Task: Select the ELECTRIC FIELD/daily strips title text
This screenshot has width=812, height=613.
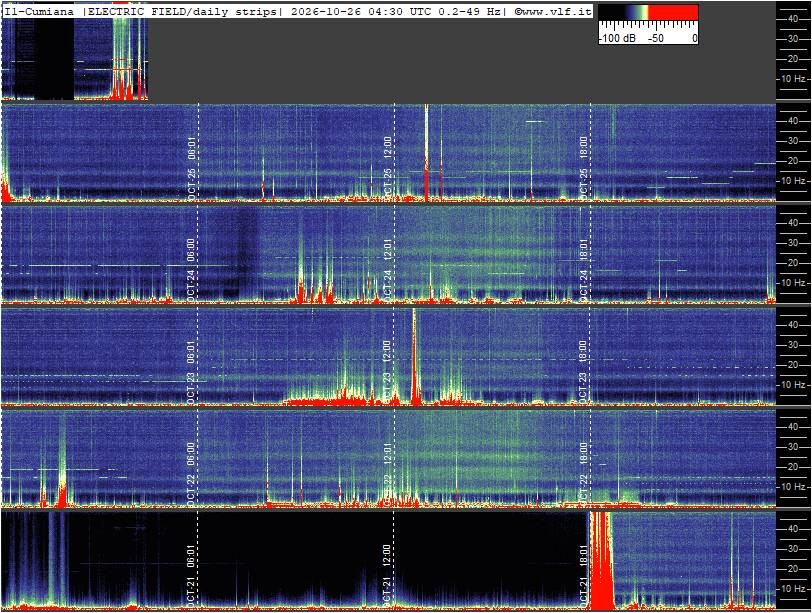Action: click(183, 11)
